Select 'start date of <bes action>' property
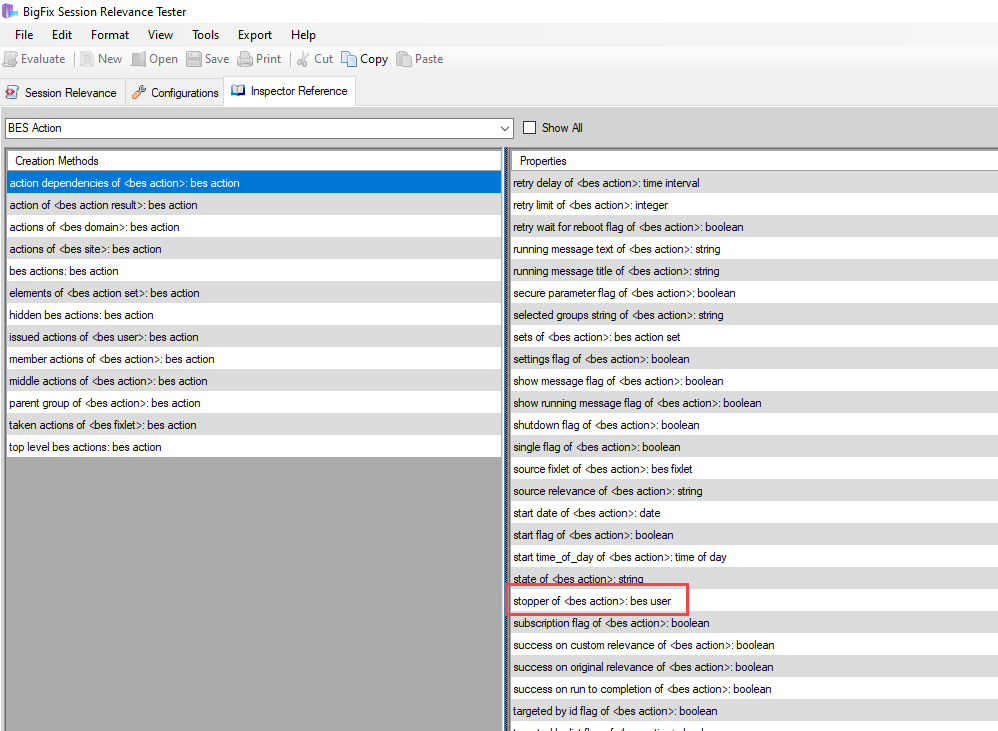 coord(755,513)
